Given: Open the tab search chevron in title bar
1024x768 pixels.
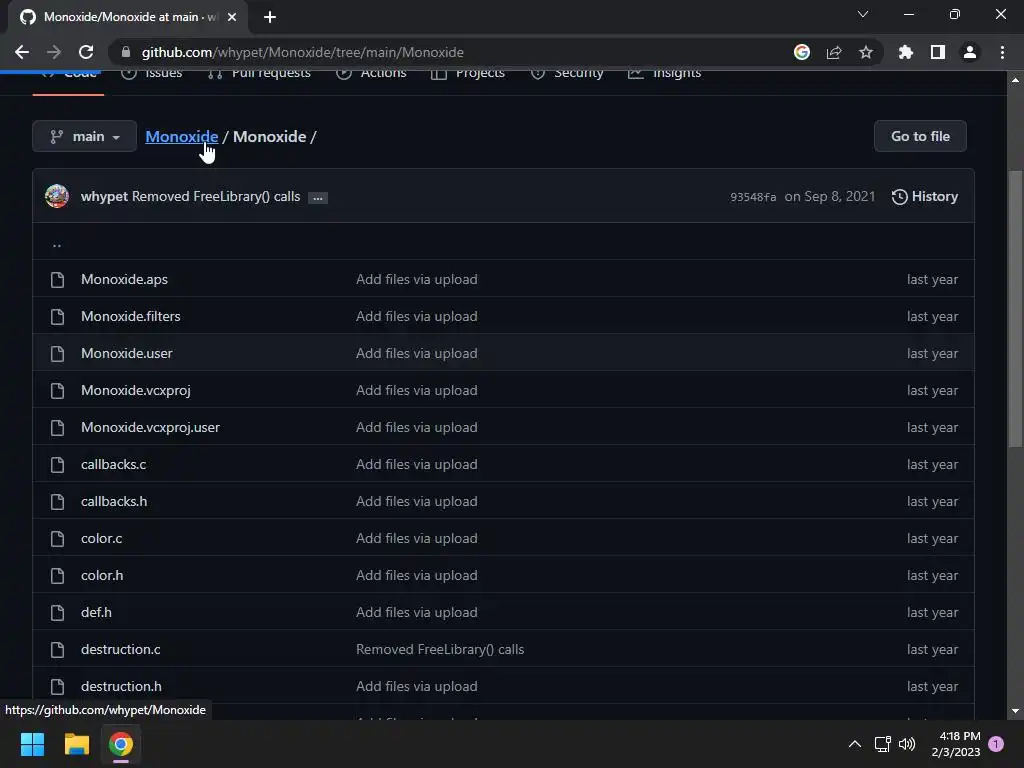Looking at the screenshot, I should [863, 14].
